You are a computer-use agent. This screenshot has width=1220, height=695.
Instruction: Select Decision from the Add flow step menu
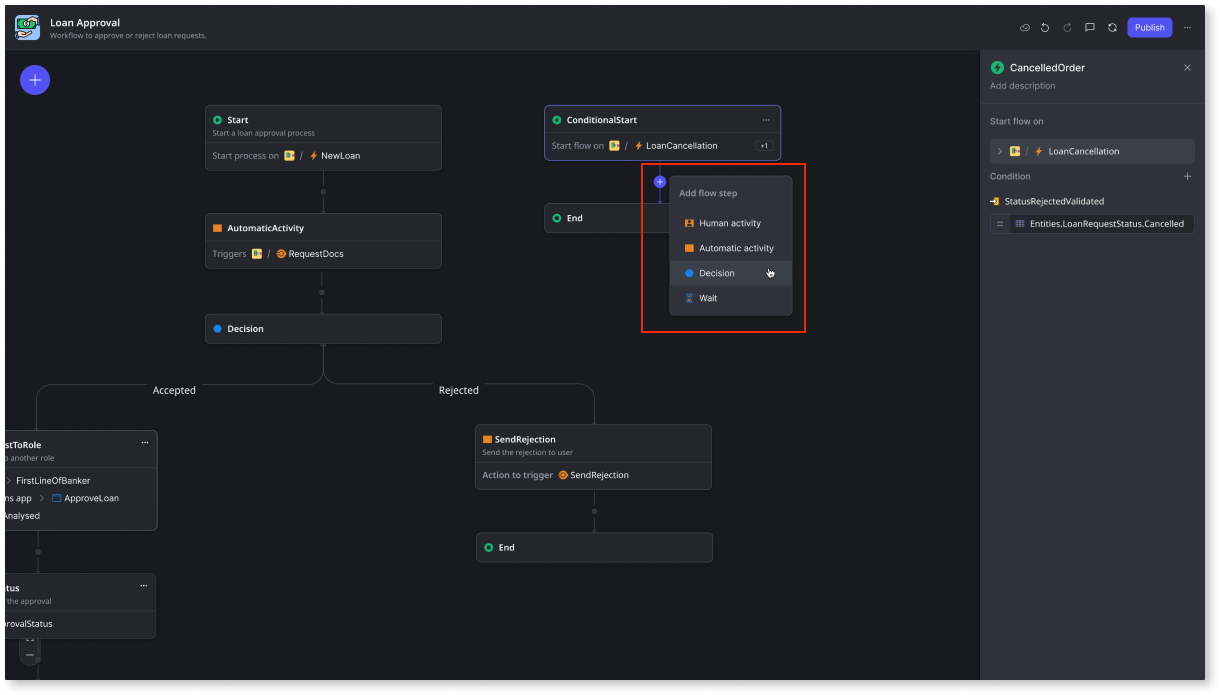(717, 272)
